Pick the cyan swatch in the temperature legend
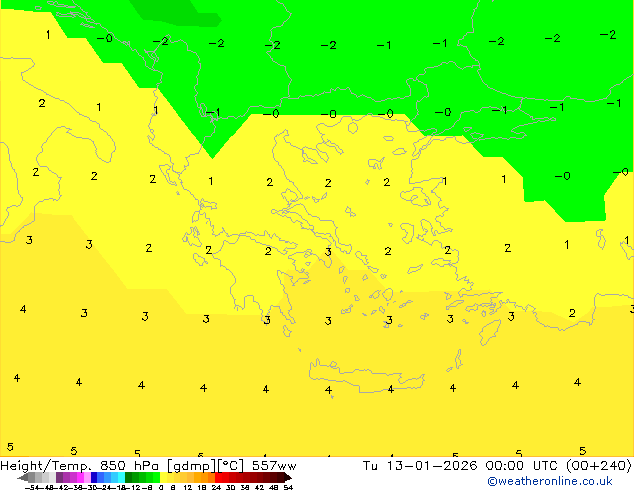This screenshot has width=634, height=490. click(x=121, y=477)
